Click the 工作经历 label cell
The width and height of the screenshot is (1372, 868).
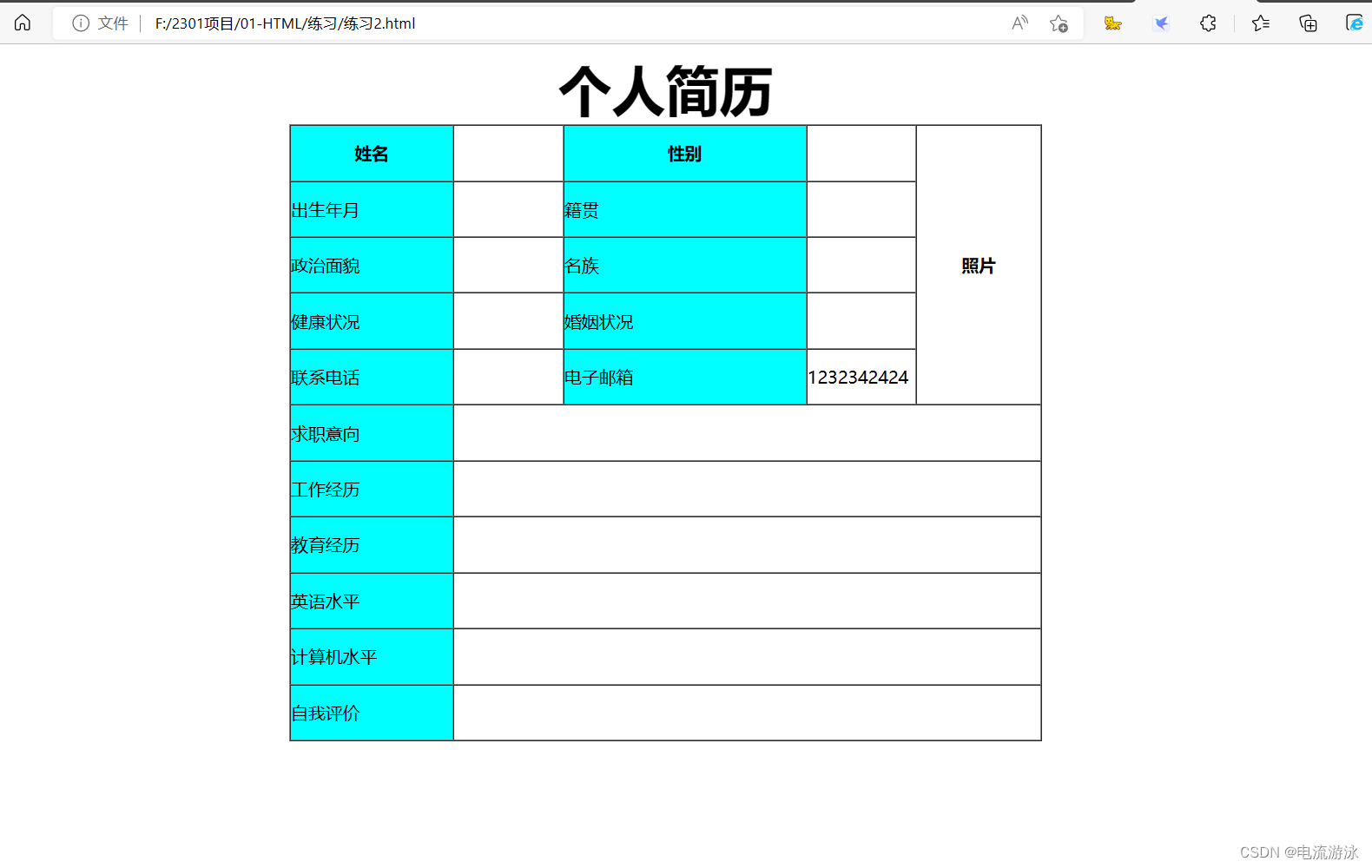click(x=372, y=490)
